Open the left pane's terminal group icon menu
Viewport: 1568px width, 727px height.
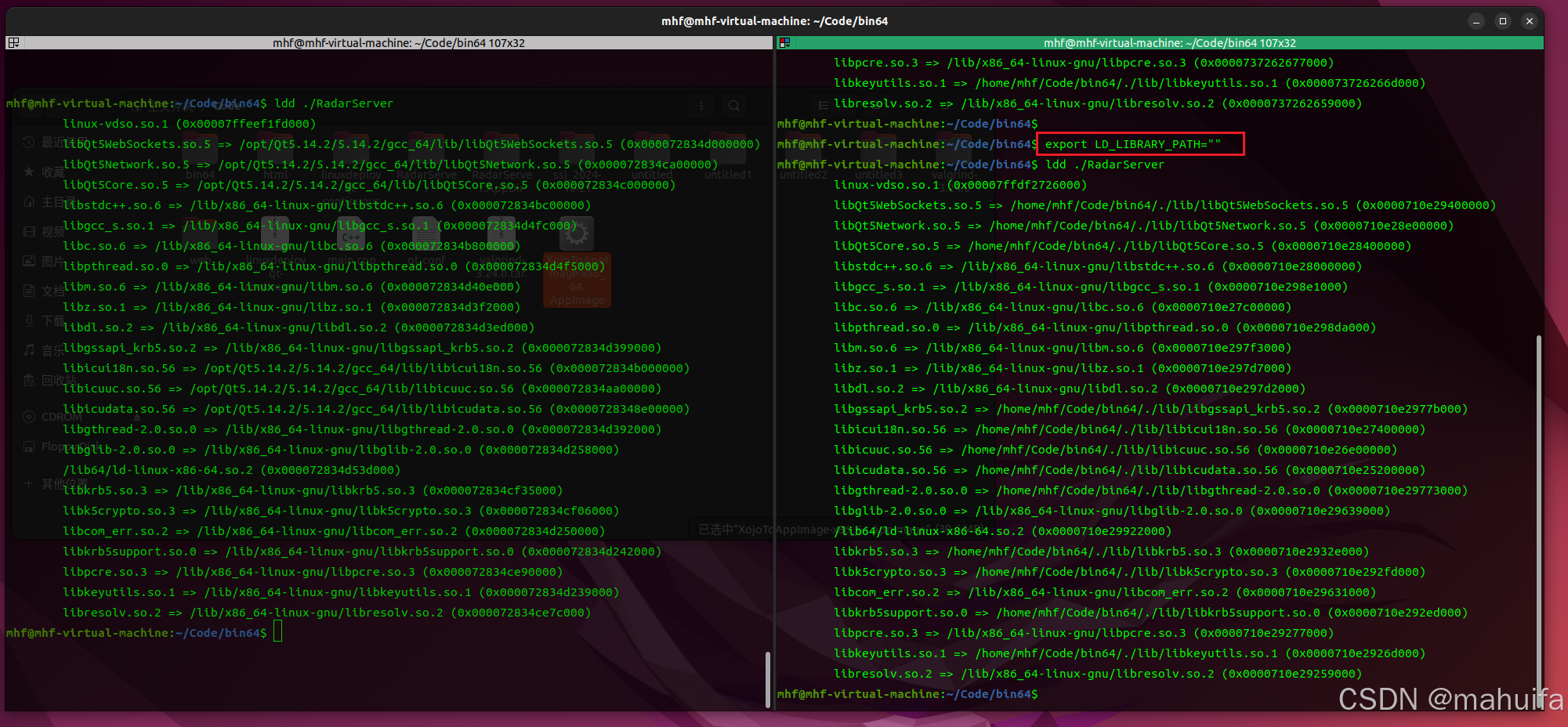[x=13, y=43]
